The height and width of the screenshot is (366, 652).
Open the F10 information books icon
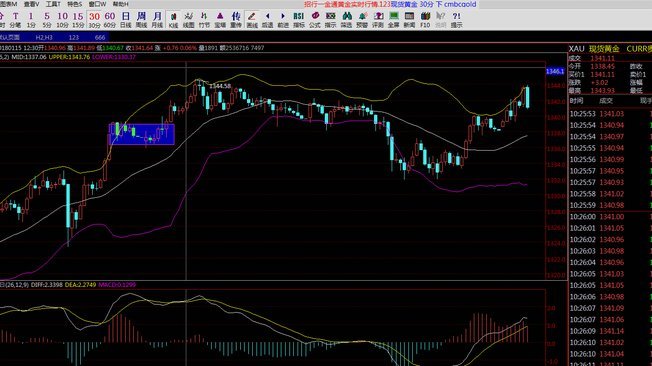coord(425,20)
